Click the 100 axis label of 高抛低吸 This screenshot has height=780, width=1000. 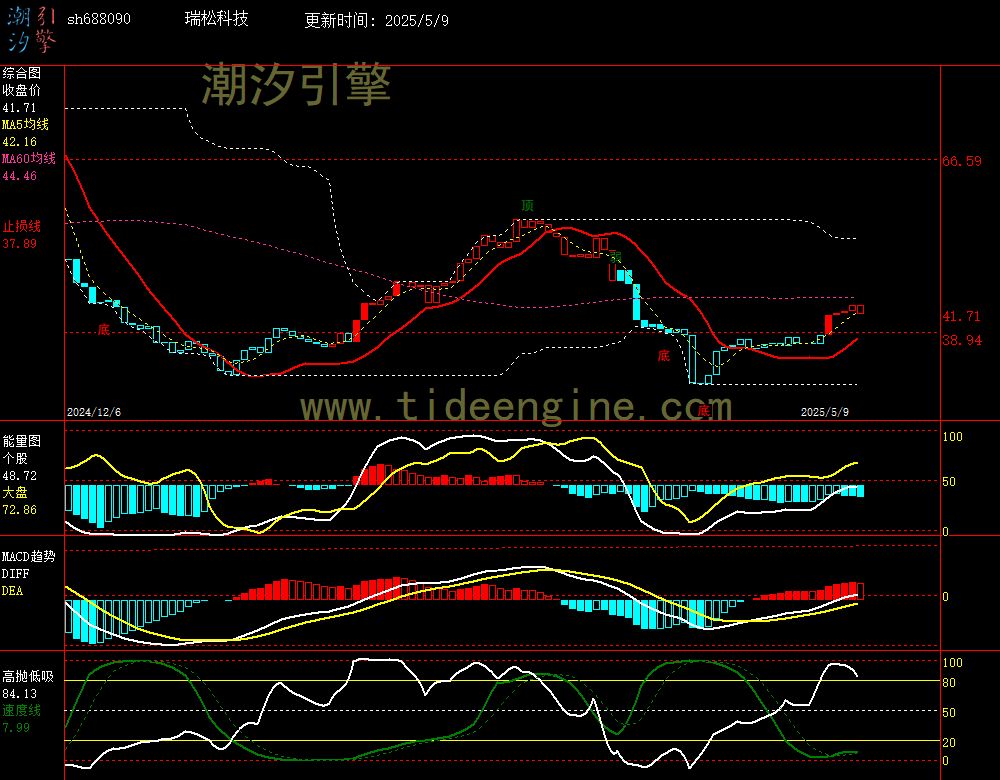pyautogui.click(x=953, y=663)
